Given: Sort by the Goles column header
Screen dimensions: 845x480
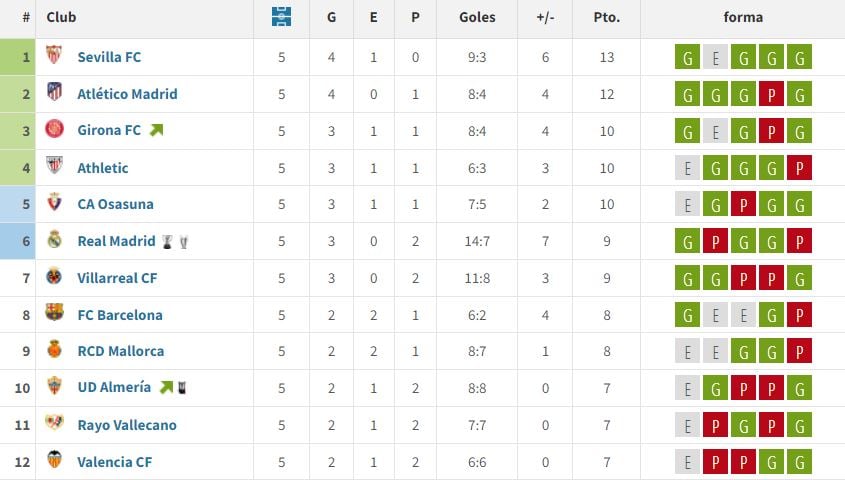Looking at the screenshot, I should [x=476, y=17].
